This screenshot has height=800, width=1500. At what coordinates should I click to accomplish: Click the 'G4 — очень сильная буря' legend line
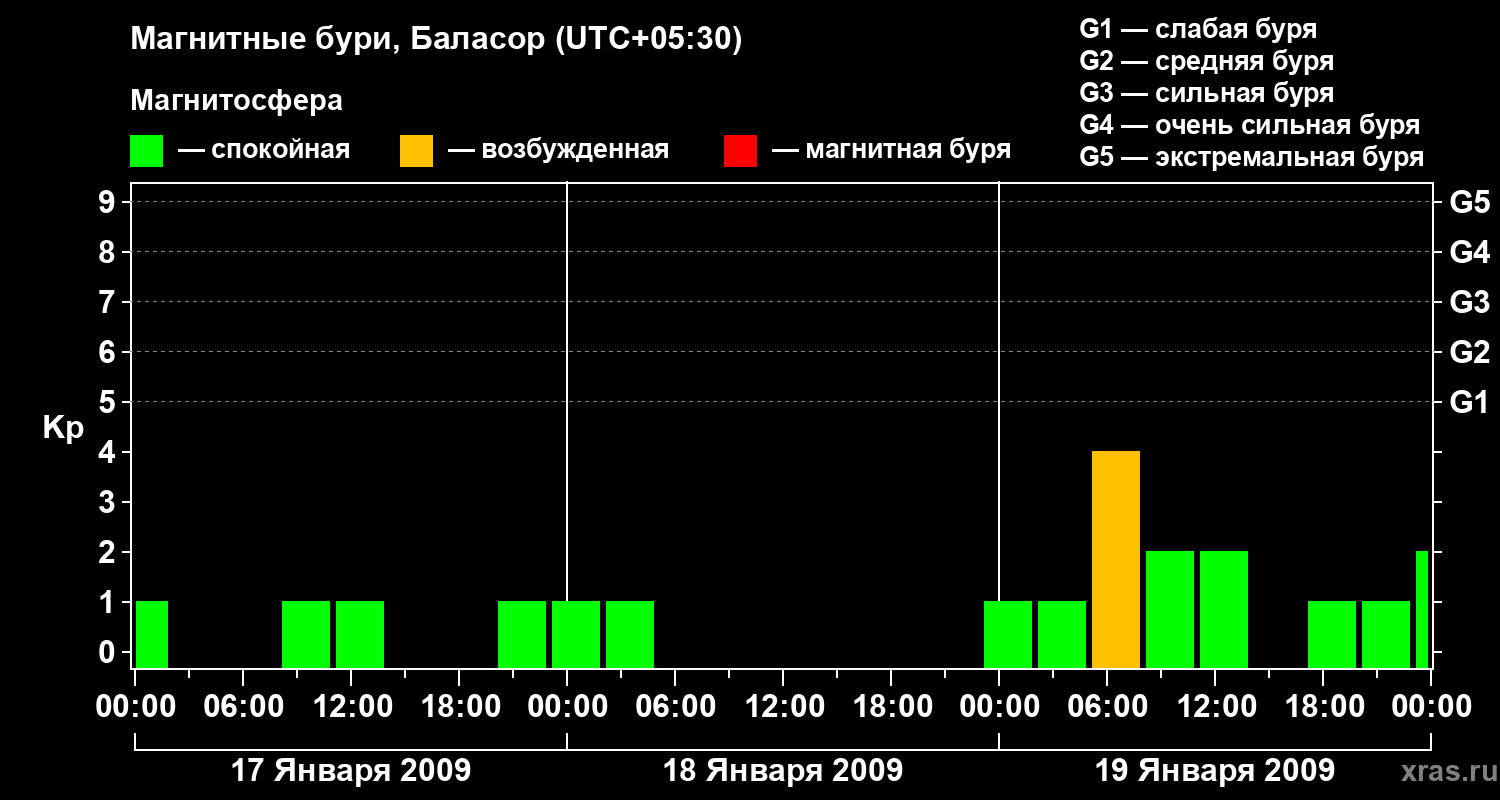[x=1250, y=125]
